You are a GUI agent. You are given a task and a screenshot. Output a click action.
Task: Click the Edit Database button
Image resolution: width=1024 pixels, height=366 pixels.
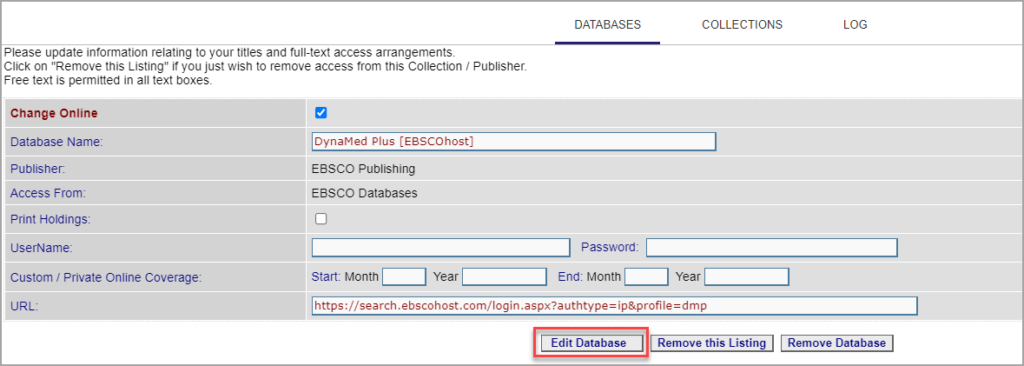click(592, 343)
